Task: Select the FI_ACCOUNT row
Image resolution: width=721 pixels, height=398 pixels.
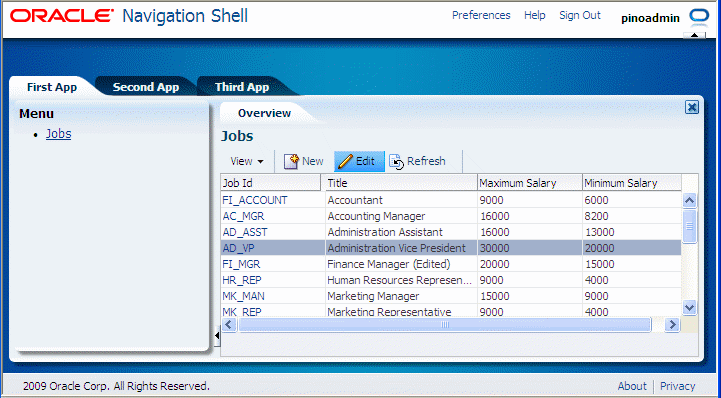Action: tap(451, 200)
